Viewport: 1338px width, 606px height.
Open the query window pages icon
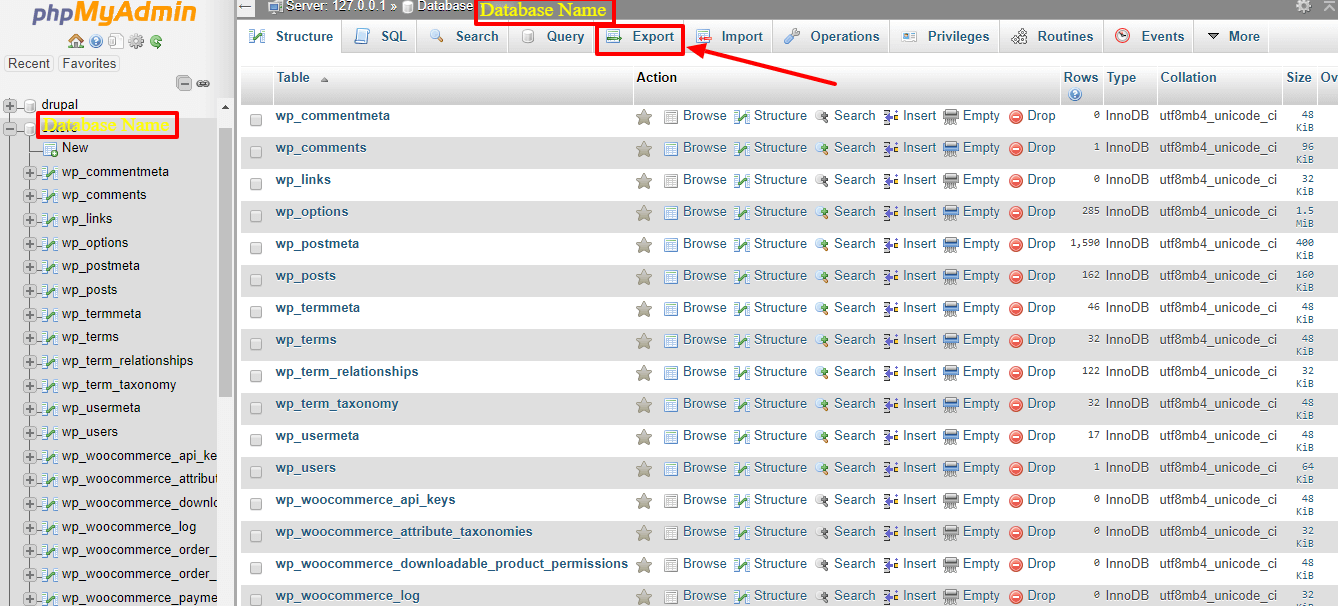tap(116, 41)
